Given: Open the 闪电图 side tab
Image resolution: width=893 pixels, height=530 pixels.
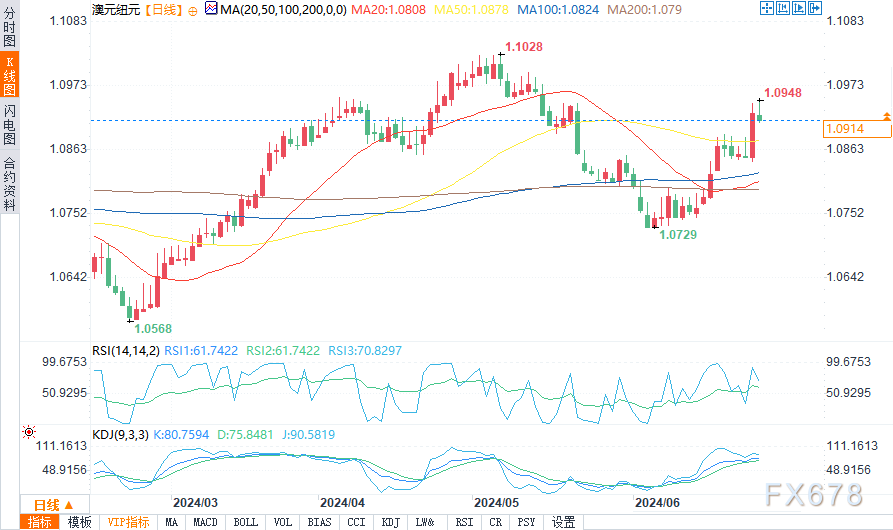Looking at the screenshot, I should tap(10, 124).
